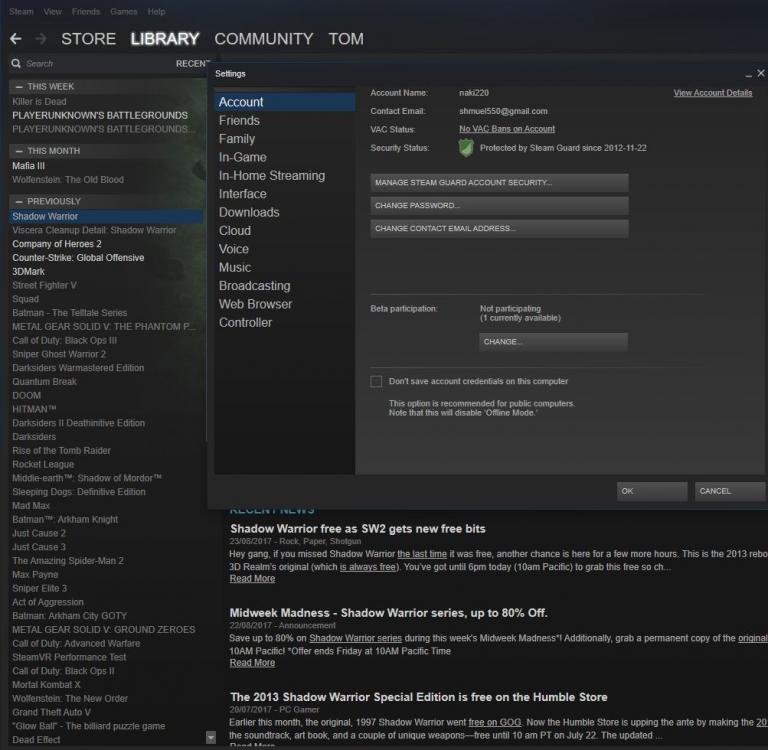The width and height of the screenshot is (768, 750).
Task: Open No VAC Bans on Account link
Action: pyautogui.click(x=507, y=129)
